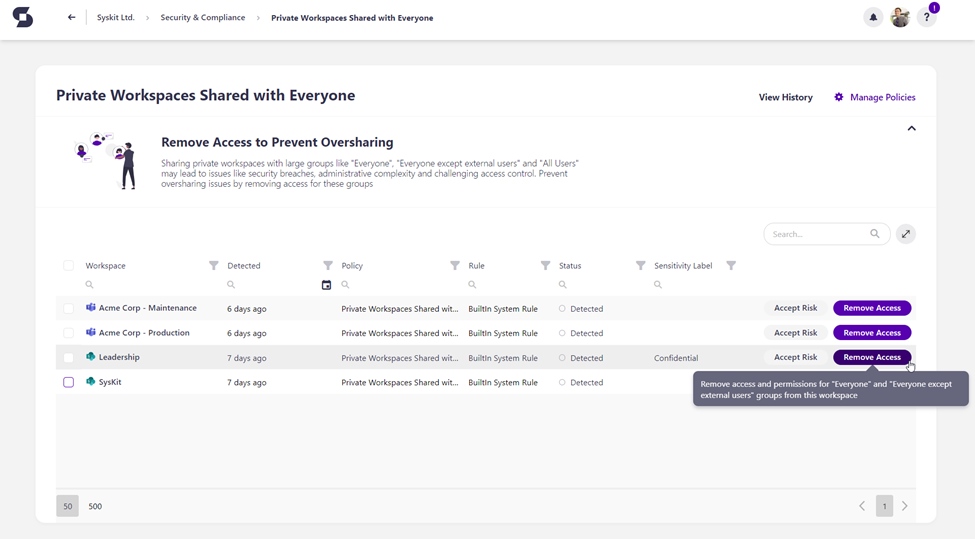Click the Detected column filter text field
The height and width of the screenshot is (539, 975).
tap(272, 285)
